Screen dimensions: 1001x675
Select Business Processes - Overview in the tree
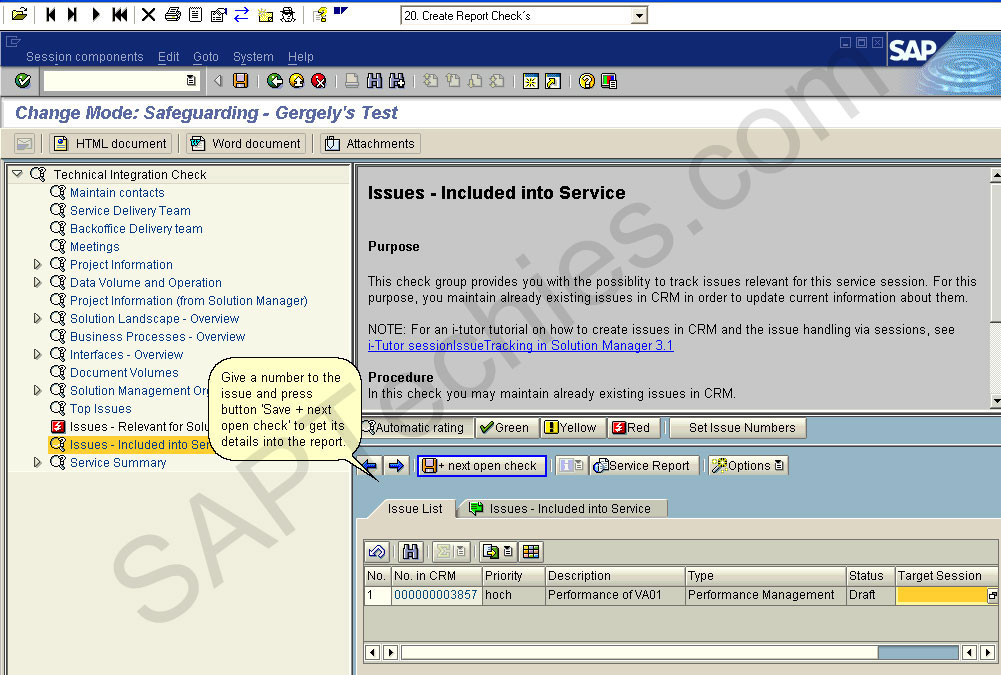click(x=158, y=337)
